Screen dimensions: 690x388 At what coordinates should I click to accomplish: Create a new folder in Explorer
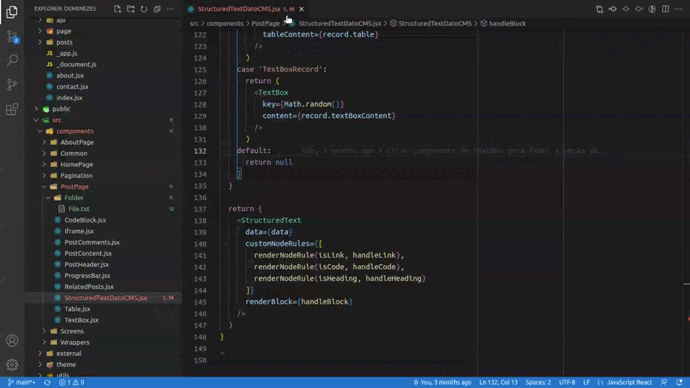pyautogui.click(x=131, y=9)
